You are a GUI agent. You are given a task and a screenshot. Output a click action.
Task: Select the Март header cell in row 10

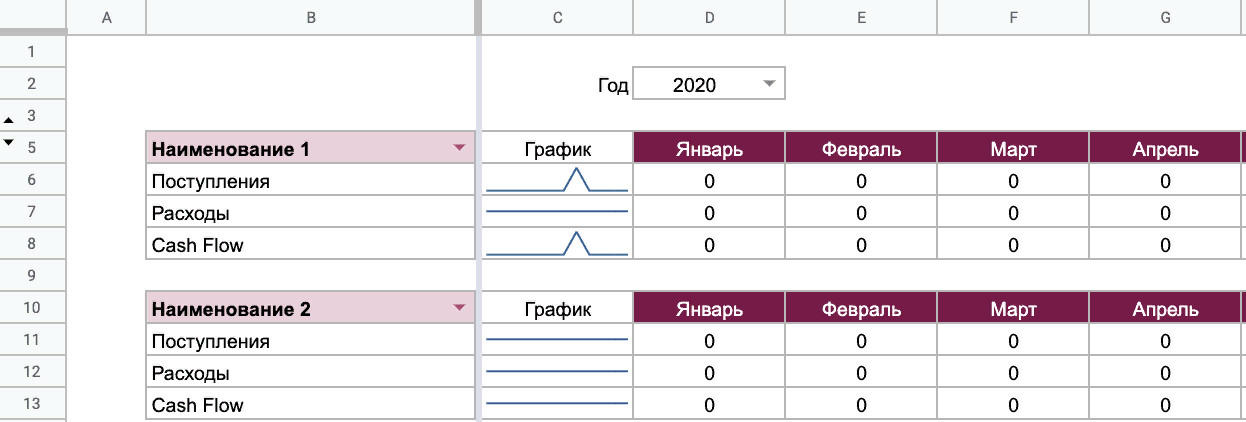point(1013,309)
